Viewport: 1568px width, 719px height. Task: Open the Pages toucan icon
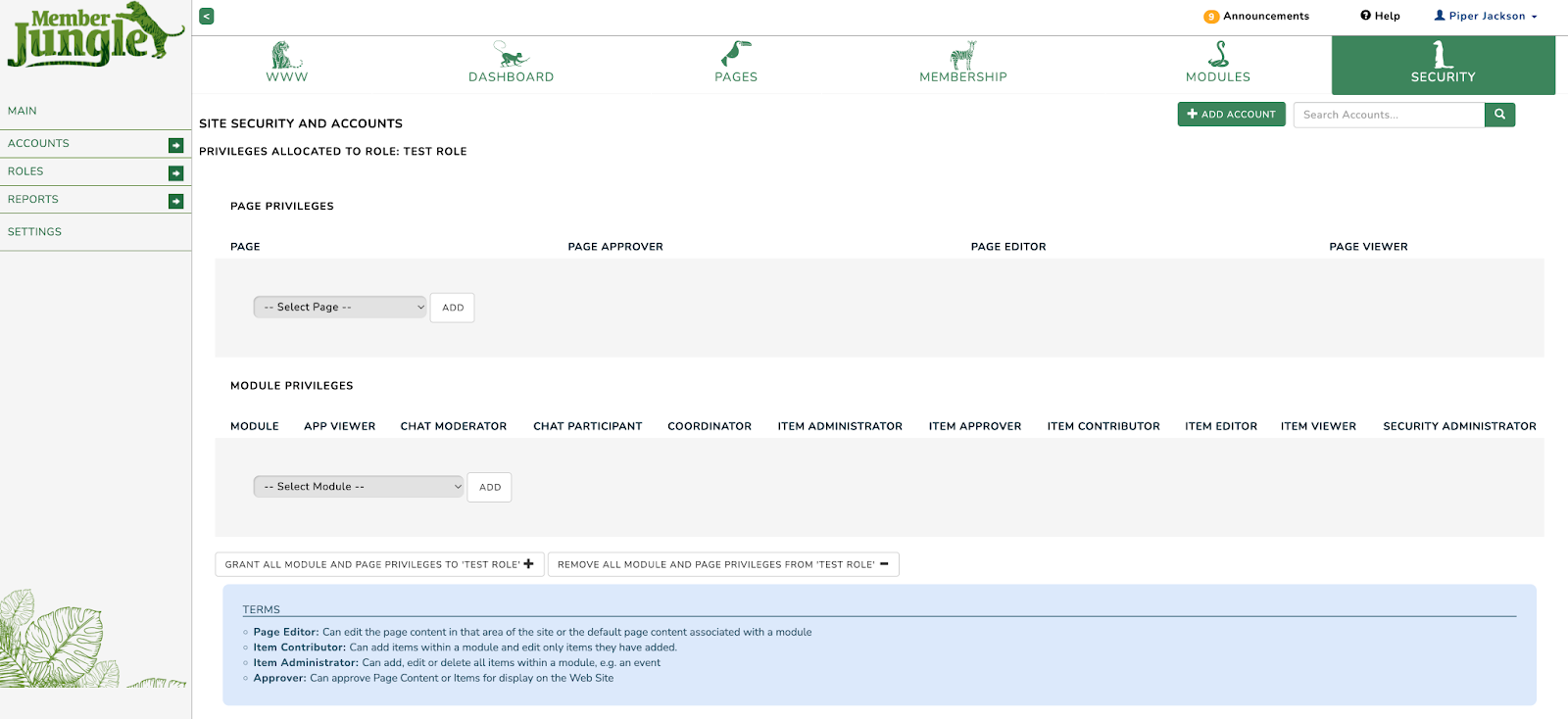click(736, 54)
